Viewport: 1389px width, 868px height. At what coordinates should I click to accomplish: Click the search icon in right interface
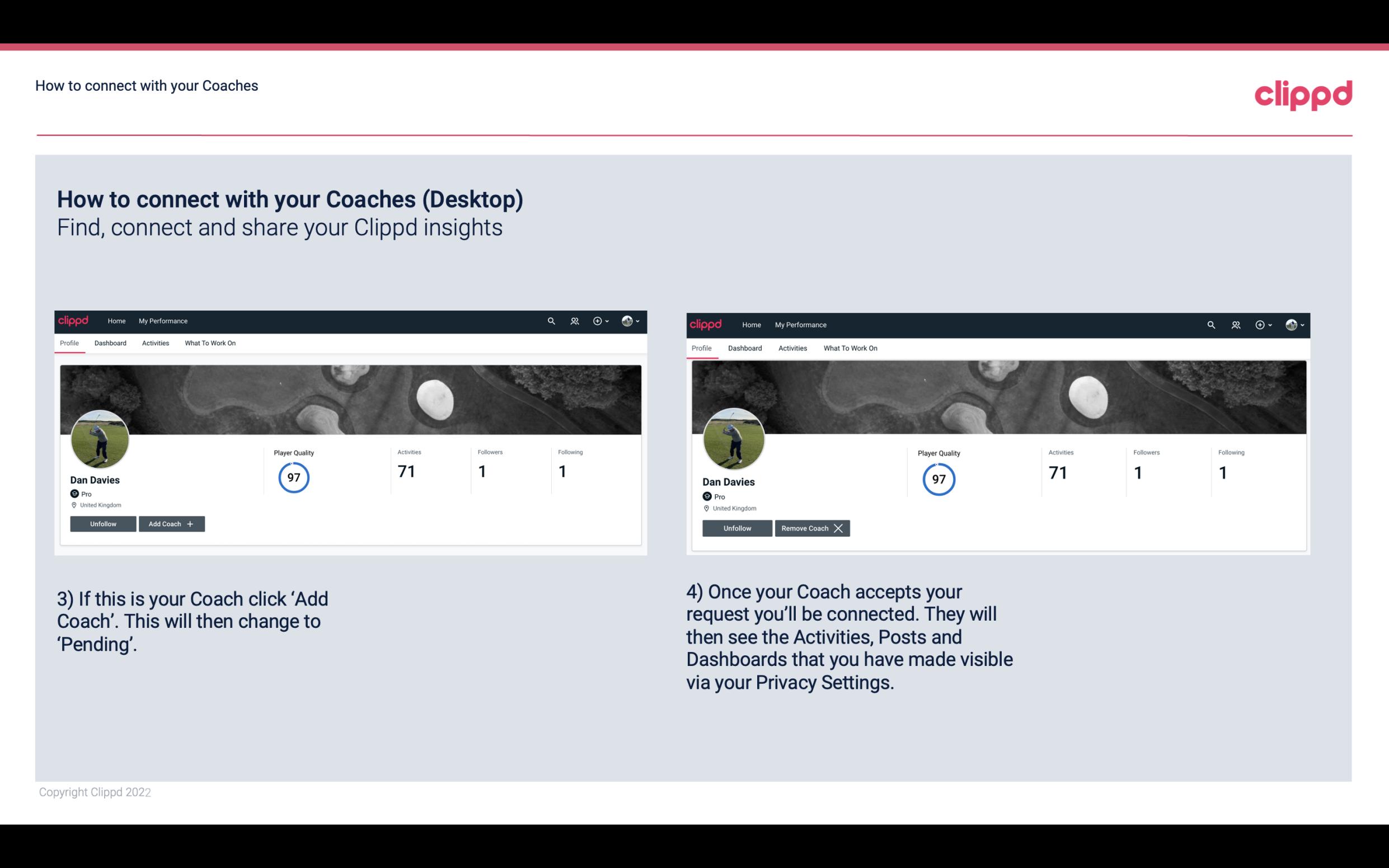(x=1211, y=324)
